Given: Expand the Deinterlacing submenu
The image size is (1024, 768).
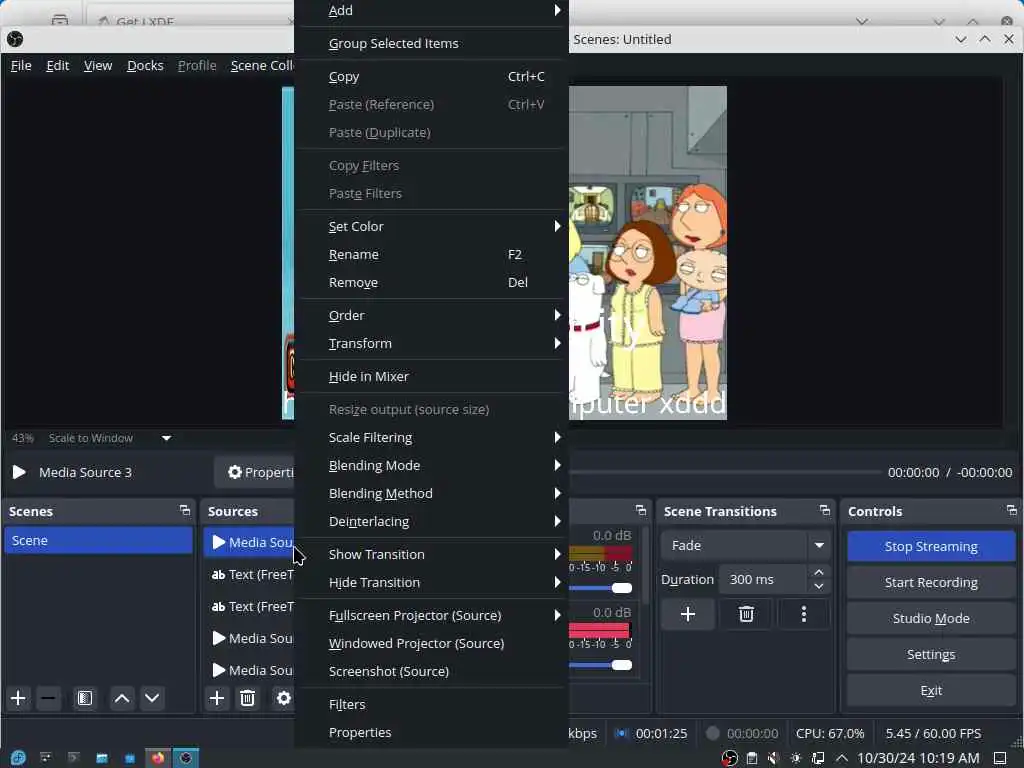Looking at the screenshot, I should (431, 521).
